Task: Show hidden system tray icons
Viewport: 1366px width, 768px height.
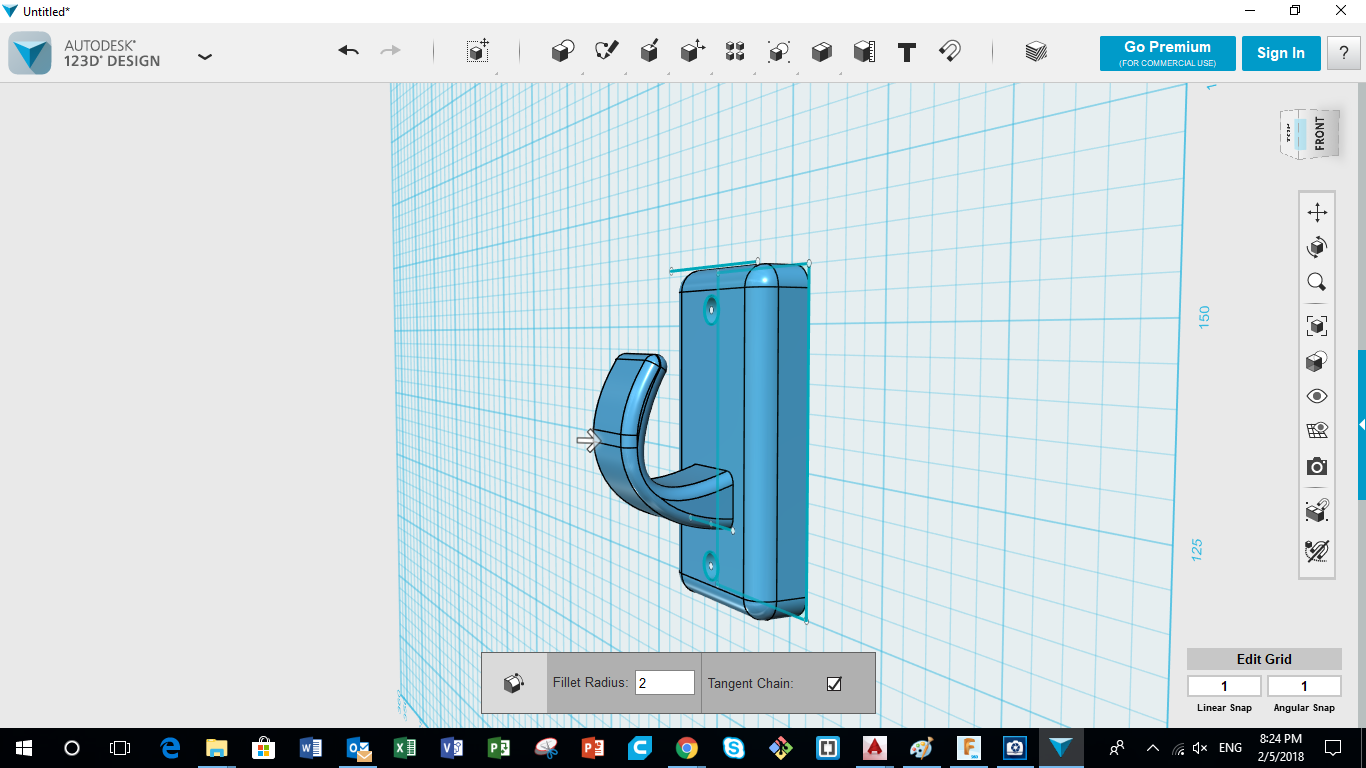Action: pos(1152,748)
